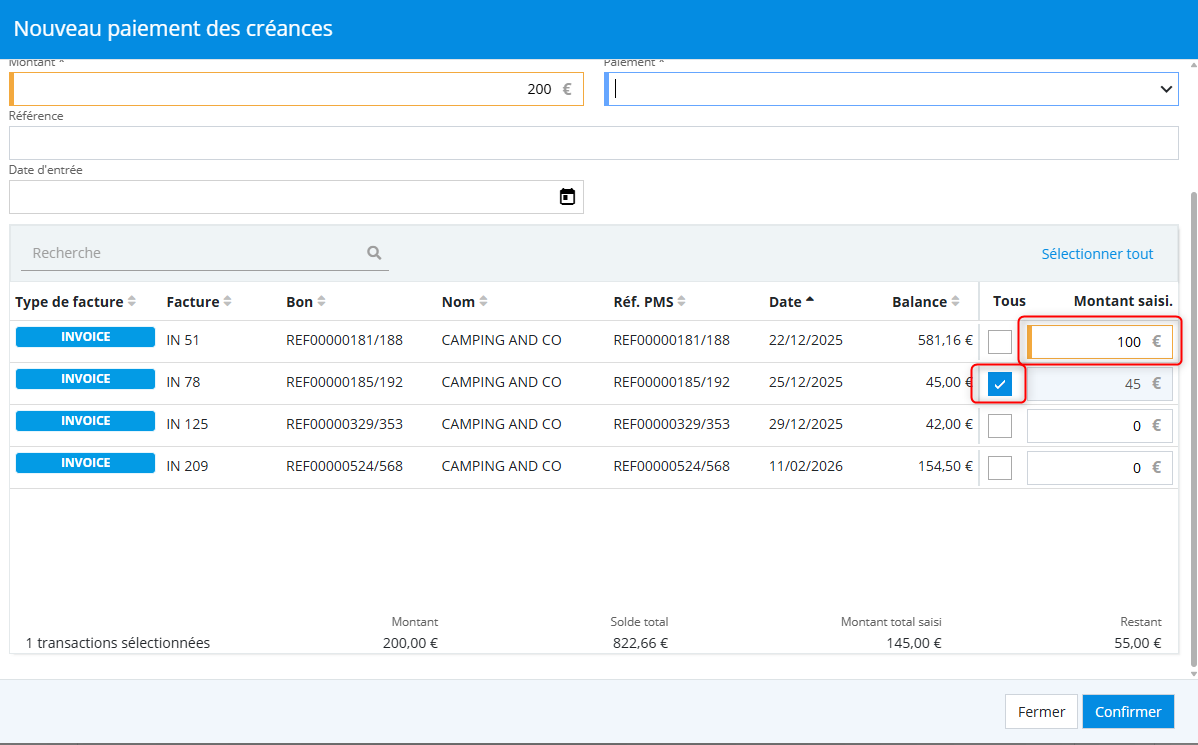Click the Recherche search field
This screenshot has width=1198, height=745.
tap(195, 254)
